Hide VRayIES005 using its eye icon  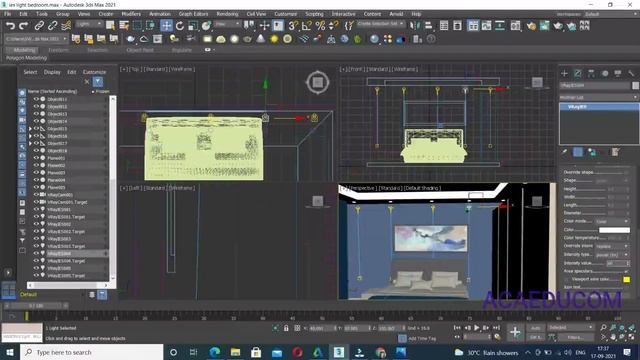(x=36, y=268)
